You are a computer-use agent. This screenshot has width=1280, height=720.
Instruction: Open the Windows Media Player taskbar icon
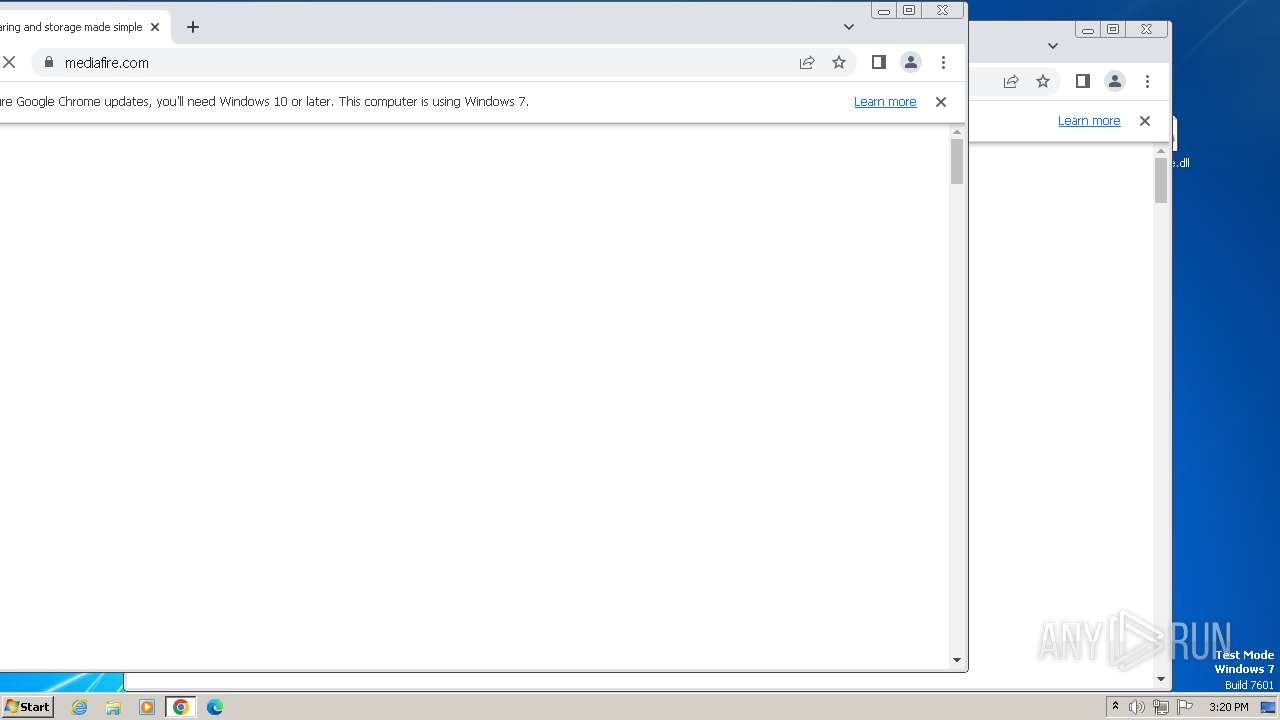pos(147,707)
